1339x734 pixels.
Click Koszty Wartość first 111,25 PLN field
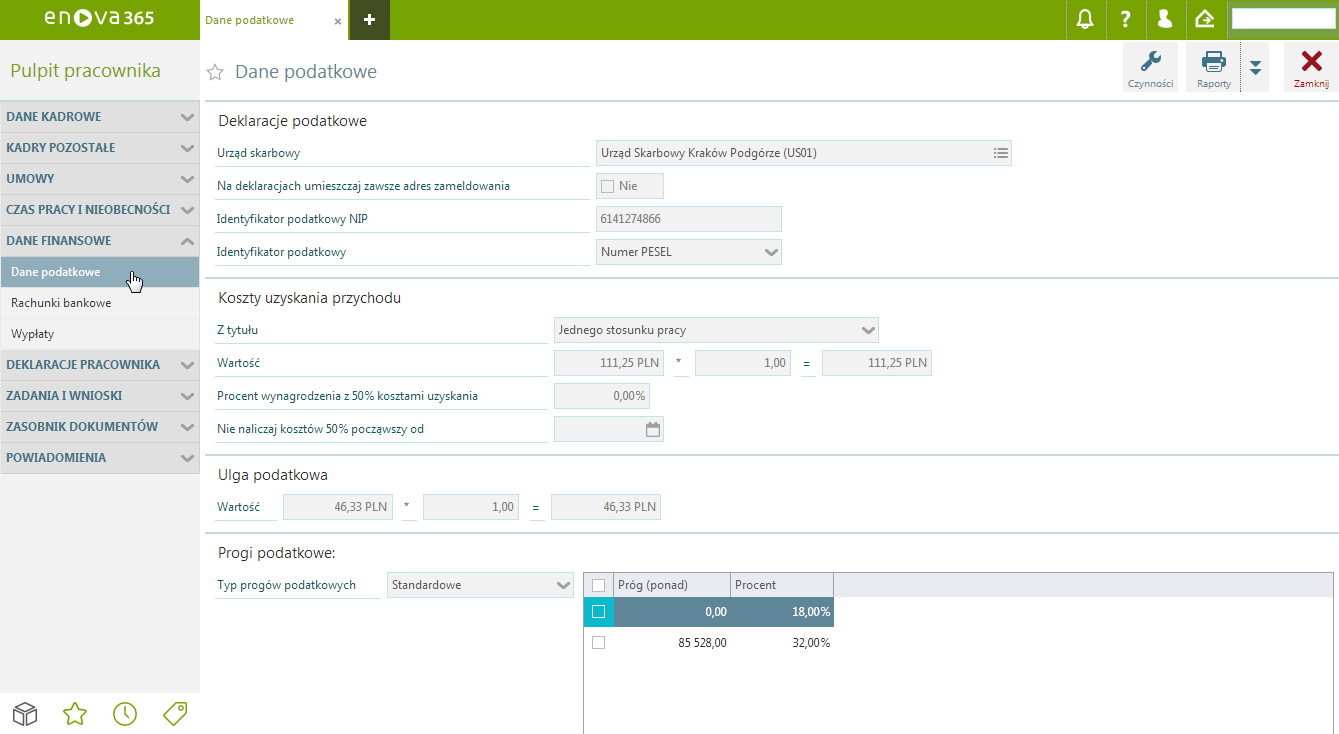coord(609,363)
